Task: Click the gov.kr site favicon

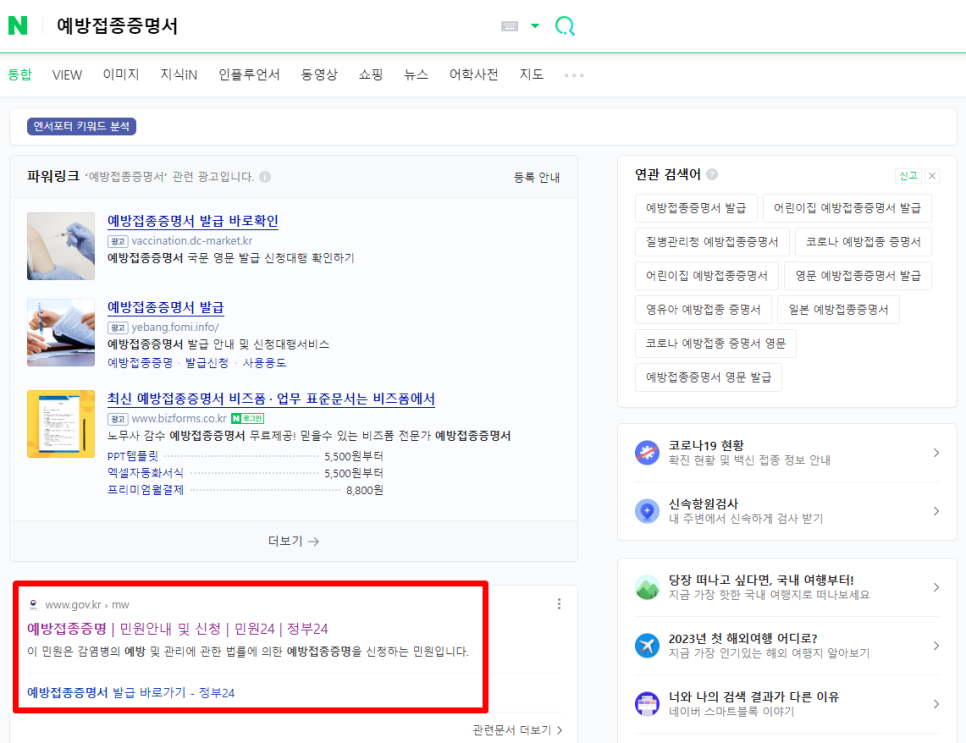Action: pyautogui.click(x=33, y=604)
